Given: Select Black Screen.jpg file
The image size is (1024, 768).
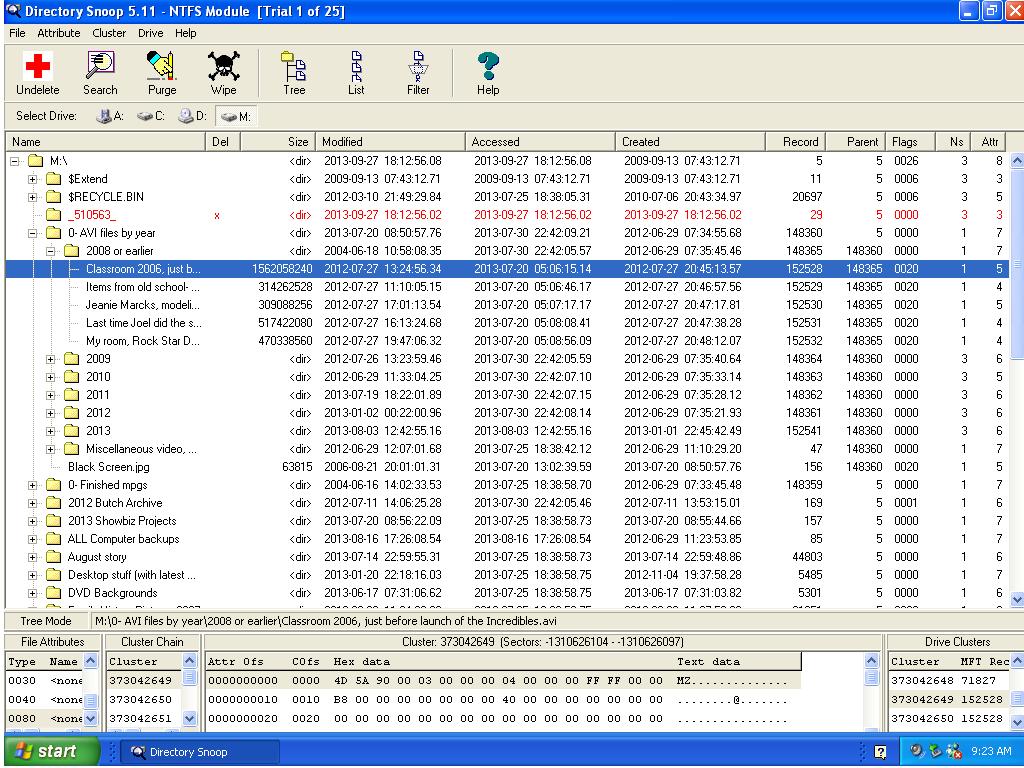Looking at the screenshot, I should click(x=507, y=467).
